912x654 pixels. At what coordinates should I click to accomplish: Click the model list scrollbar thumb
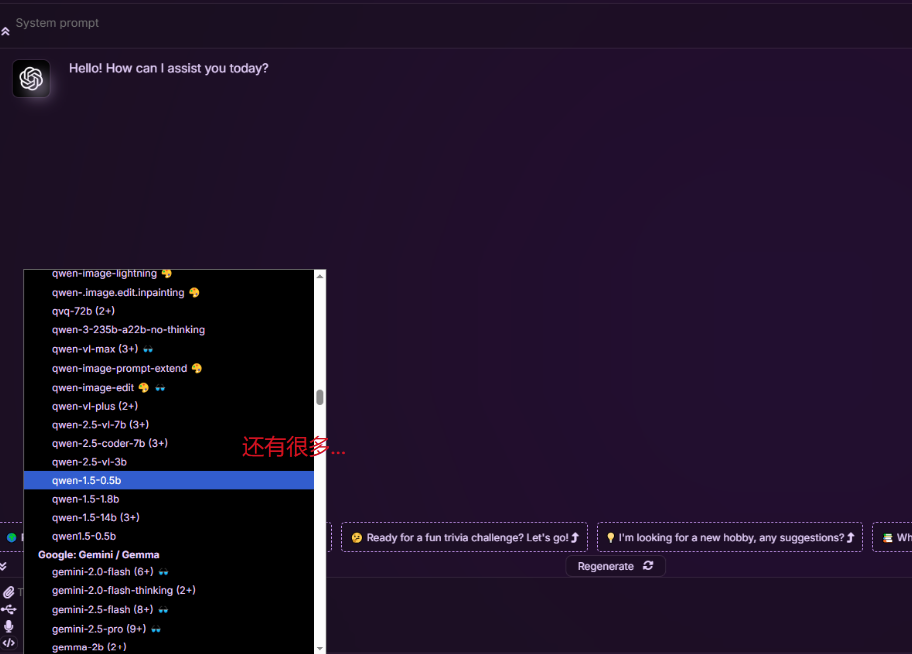[320, 397]
